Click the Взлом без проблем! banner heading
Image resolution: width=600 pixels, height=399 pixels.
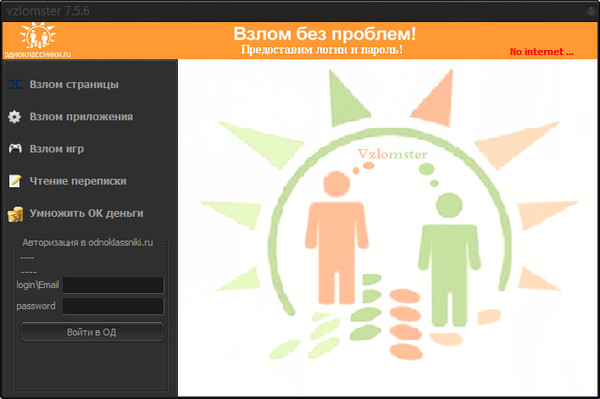click(324, 34)
